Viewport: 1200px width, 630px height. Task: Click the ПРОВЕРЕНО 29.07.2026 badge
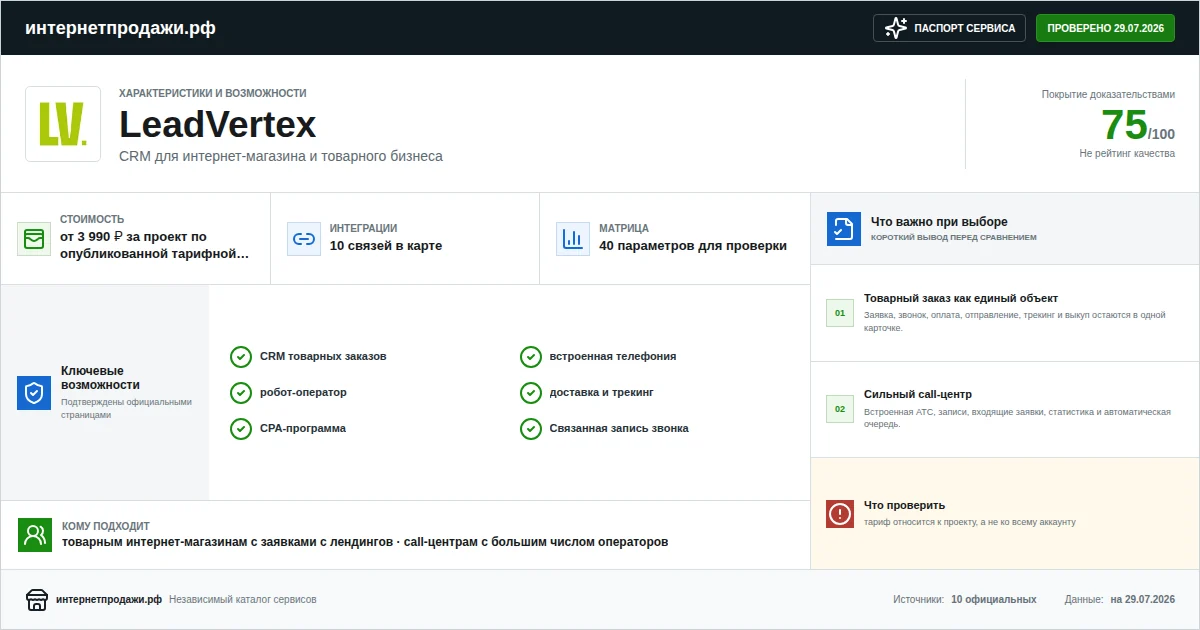1105,28
